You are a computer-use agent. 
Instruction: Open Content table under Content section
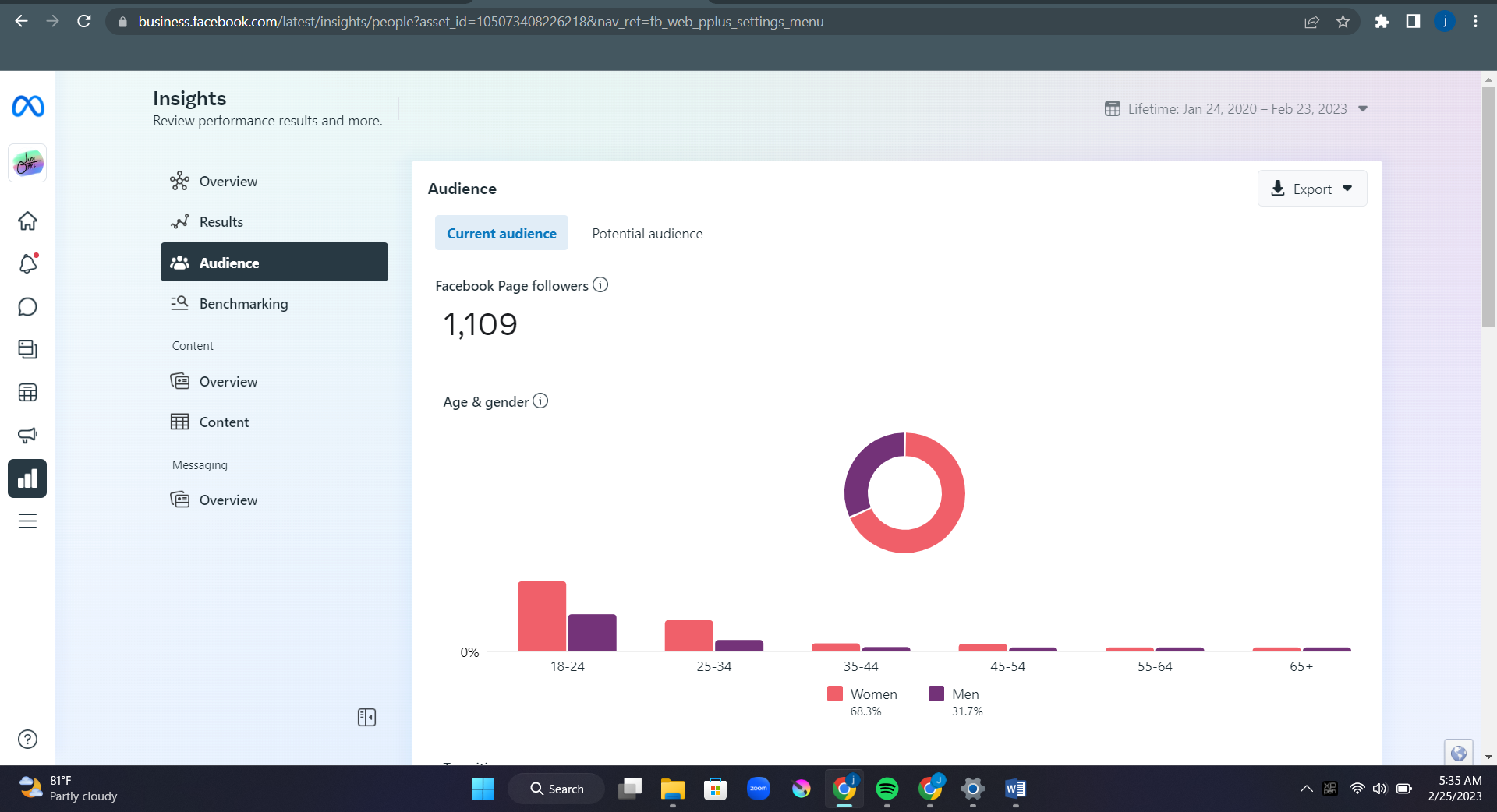[274, 422]
